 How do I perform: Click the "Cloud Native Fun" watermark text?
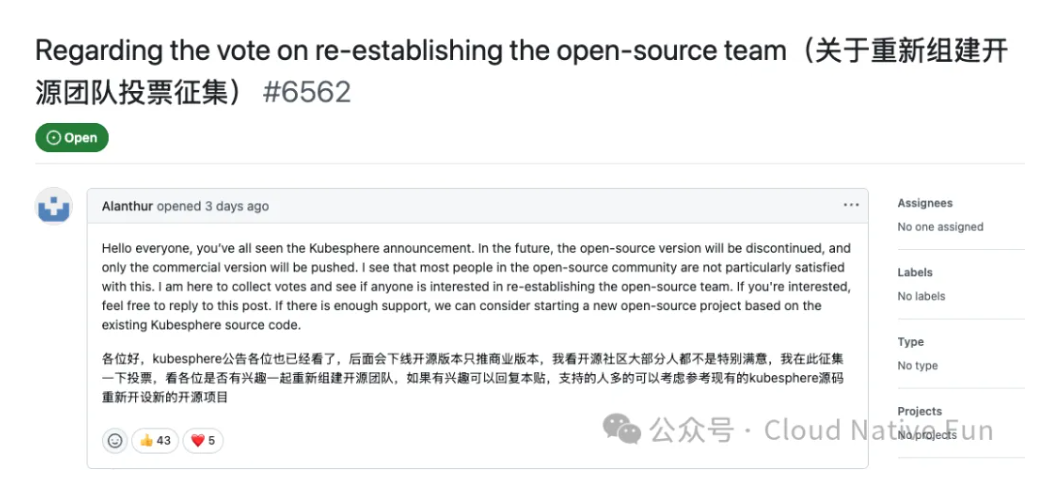(878, 431)
